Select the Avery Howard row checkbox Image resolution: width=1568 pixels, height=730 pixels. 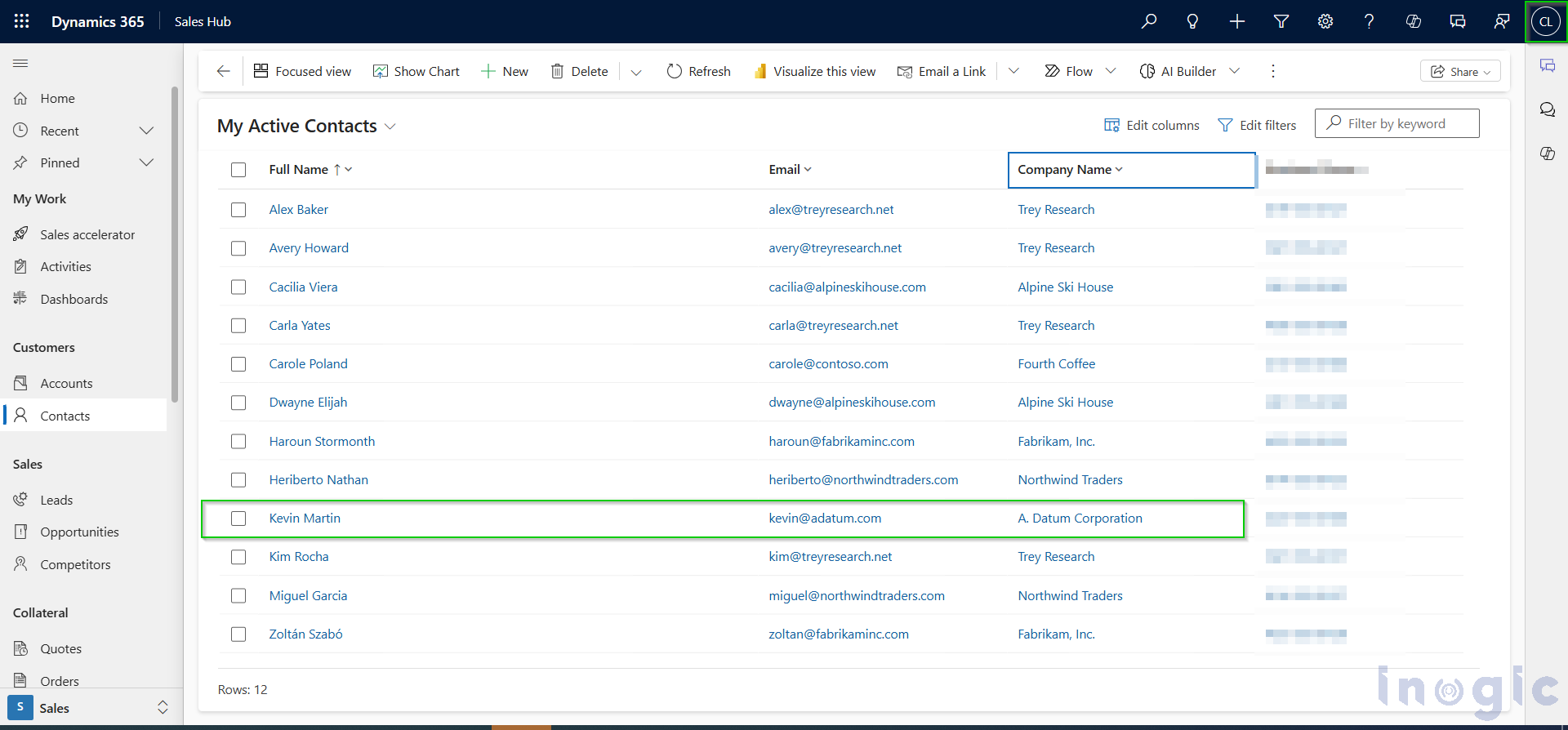238,248
